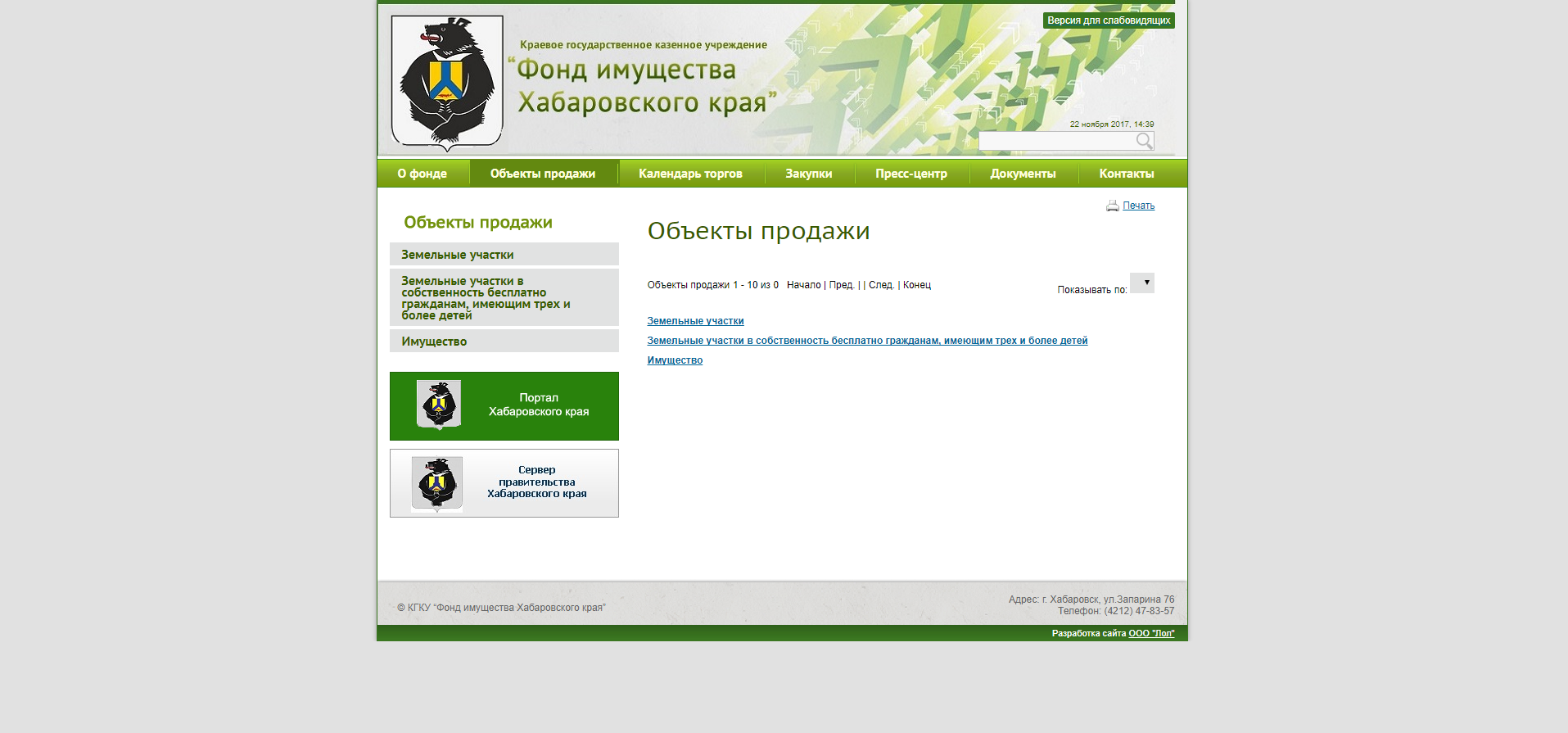The height and width of the screenshot is (733, 1568).
Task: Click the bear coat of arms logo
Action: tap(446, 83)
